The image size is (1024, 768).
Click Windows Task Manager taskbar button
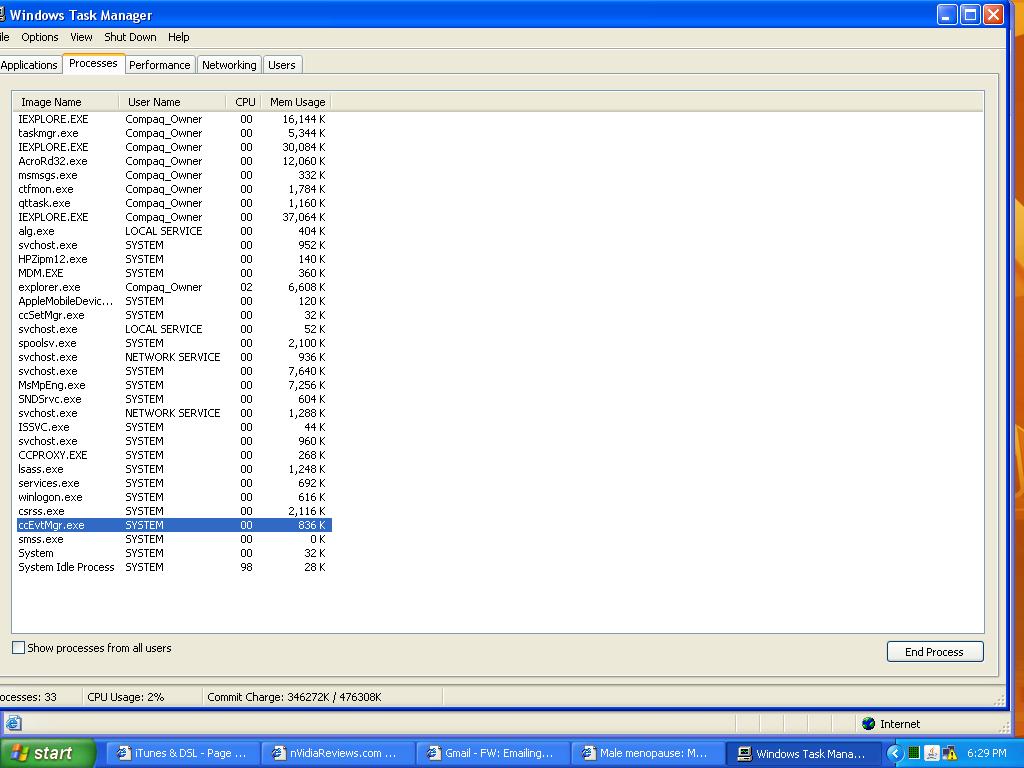pyautogui.click(x=802, y=753)
